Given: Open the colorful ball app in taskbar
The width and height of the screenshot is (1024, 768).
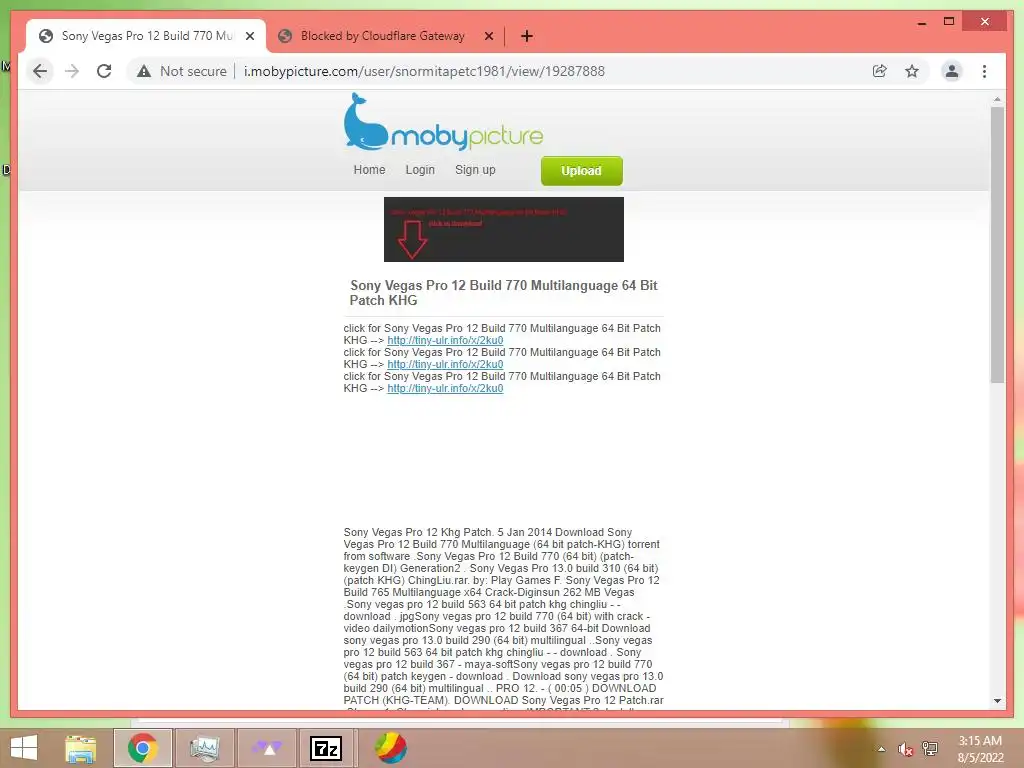Looking at the screenshot, I should [x=391, y=748].
